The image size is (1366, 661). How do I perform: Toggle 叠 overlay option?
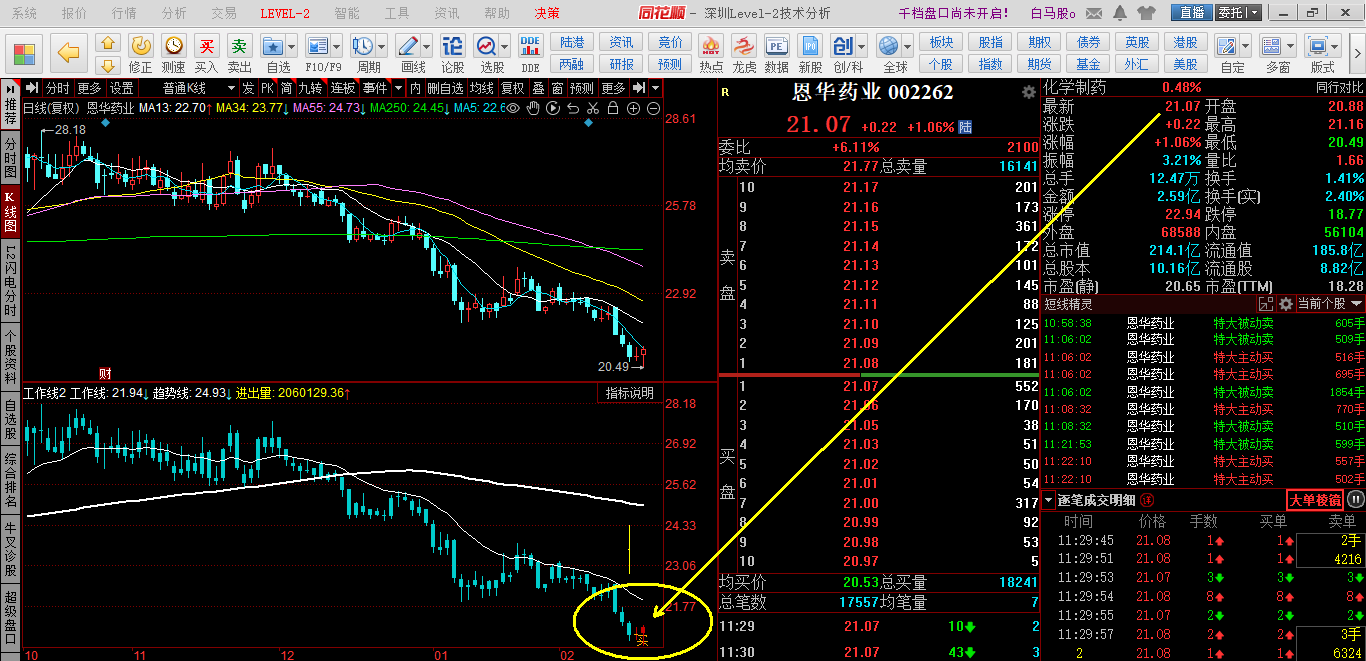(x=538, y=88)
